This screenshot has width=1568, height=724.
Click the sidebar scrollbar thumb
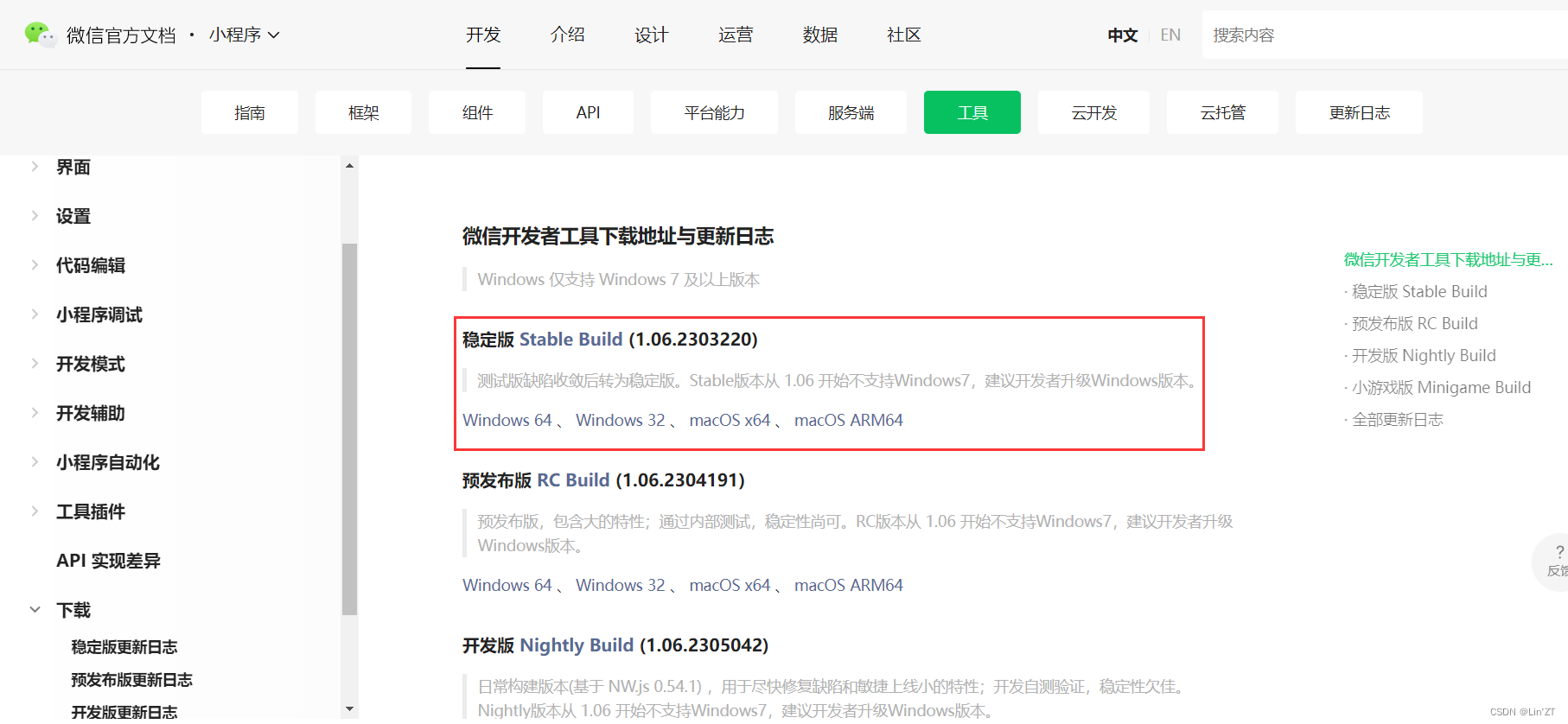(x=349, y=429)
